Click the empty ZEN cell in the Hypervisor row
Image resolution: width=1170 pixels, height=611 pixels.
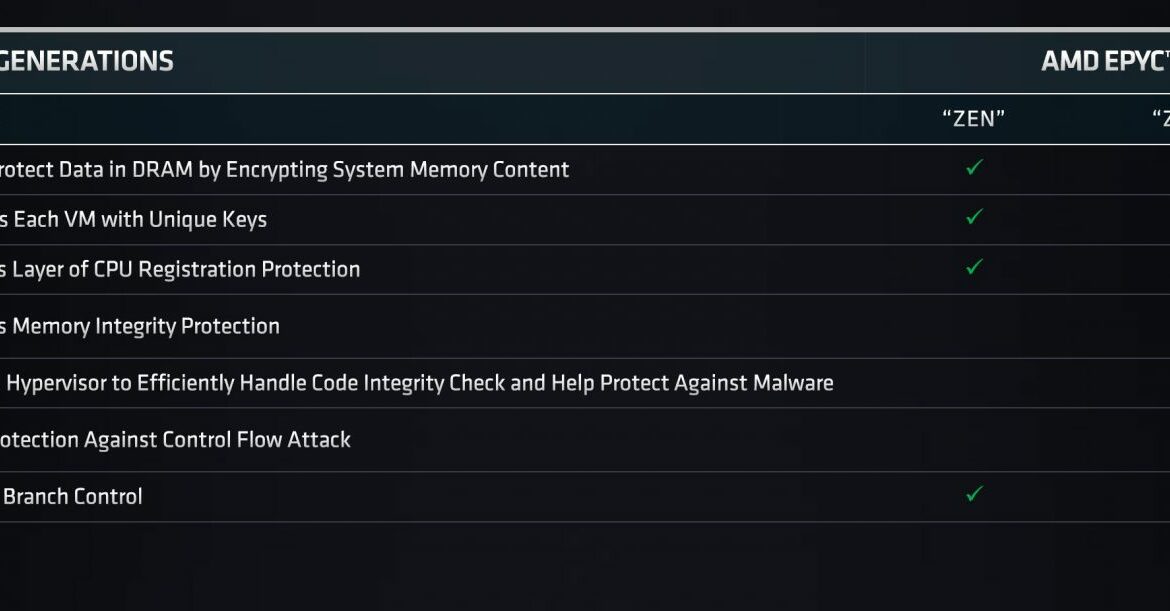coord(974,383)
